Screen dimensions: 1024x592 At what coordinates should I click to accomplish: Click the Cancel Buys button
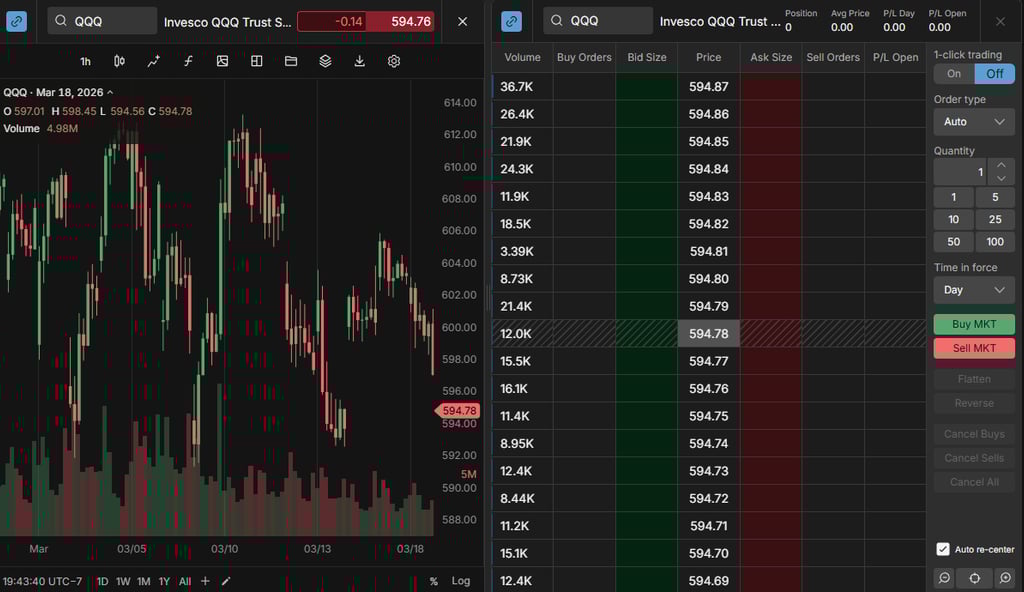coord(974,434)
